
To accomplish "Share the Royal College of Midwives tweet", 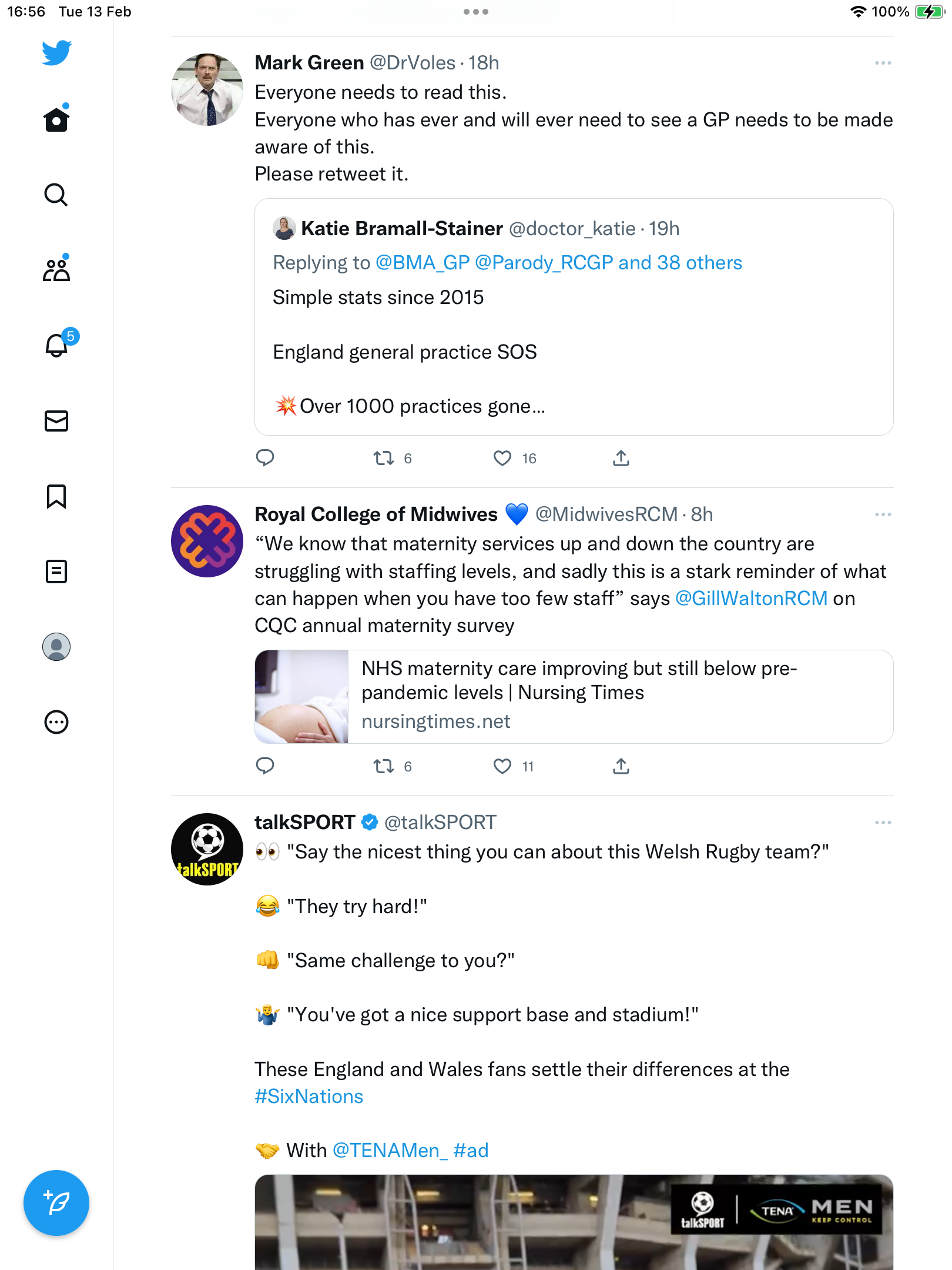I will pos(621,766).
